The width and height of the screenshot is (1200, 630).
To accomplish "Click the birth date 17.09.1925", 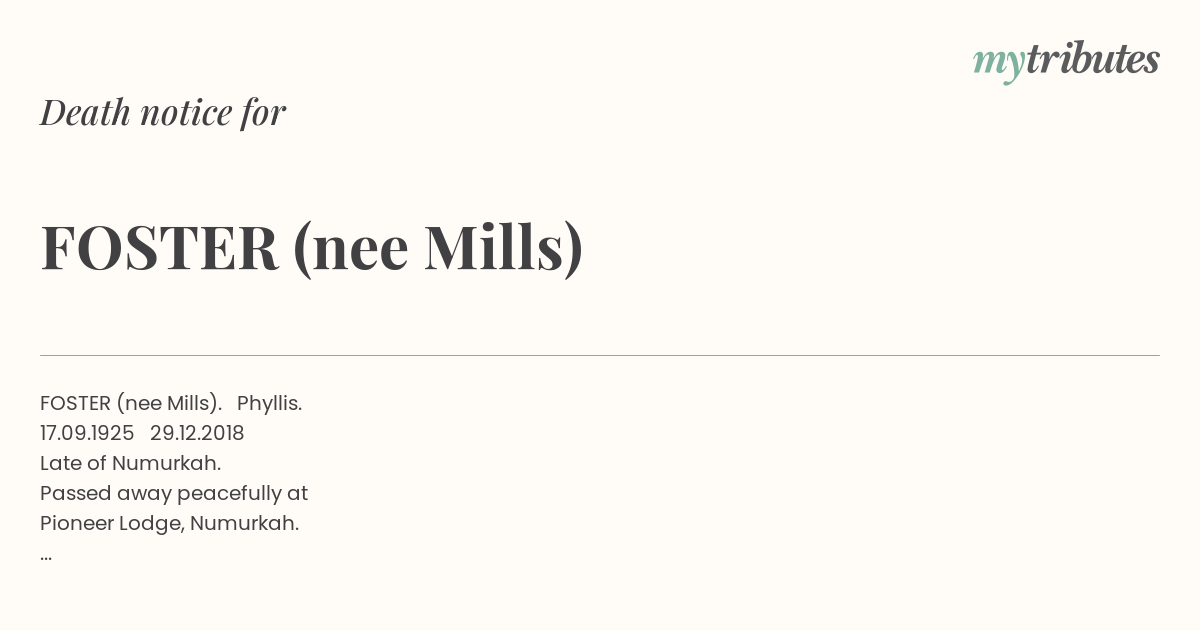I will click(x=87, y=433).
